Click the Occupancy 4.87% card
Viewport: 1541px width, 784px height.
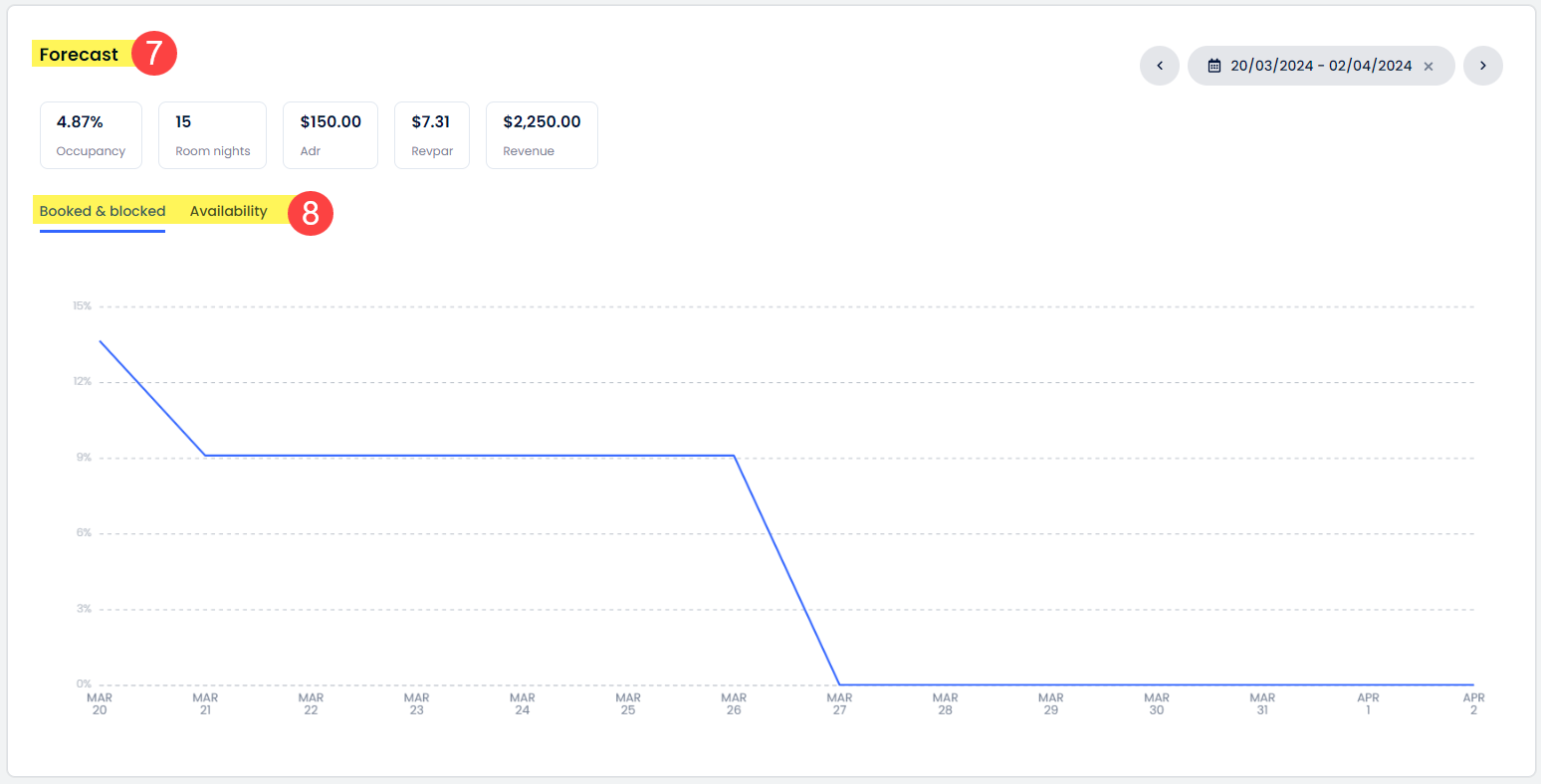click(x=91, y=135)
